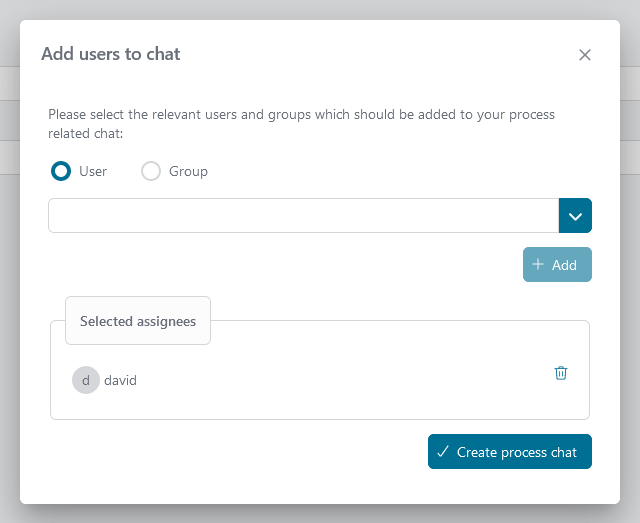
Task: Close the Add users to chat dialog
Action: pyautogui.click(x=585, y=55)
